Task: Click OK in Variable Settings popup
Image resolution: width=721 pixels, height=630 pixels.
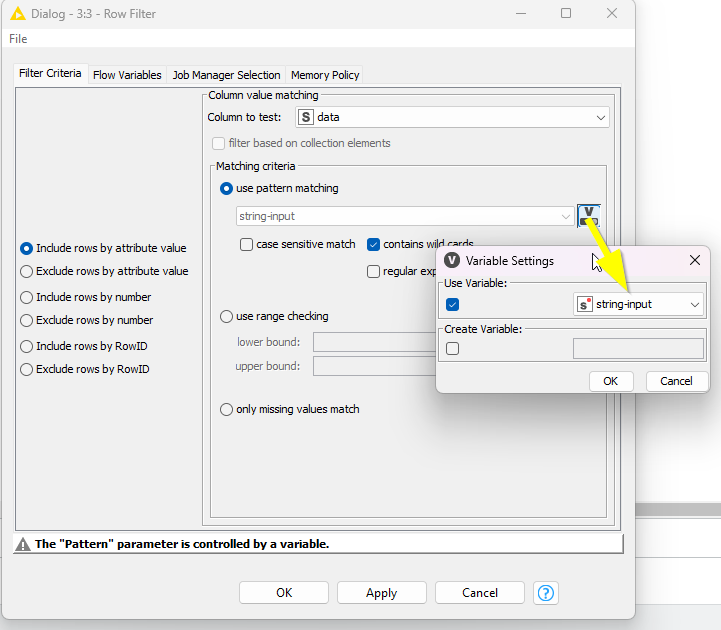Action: pos(610,381)
